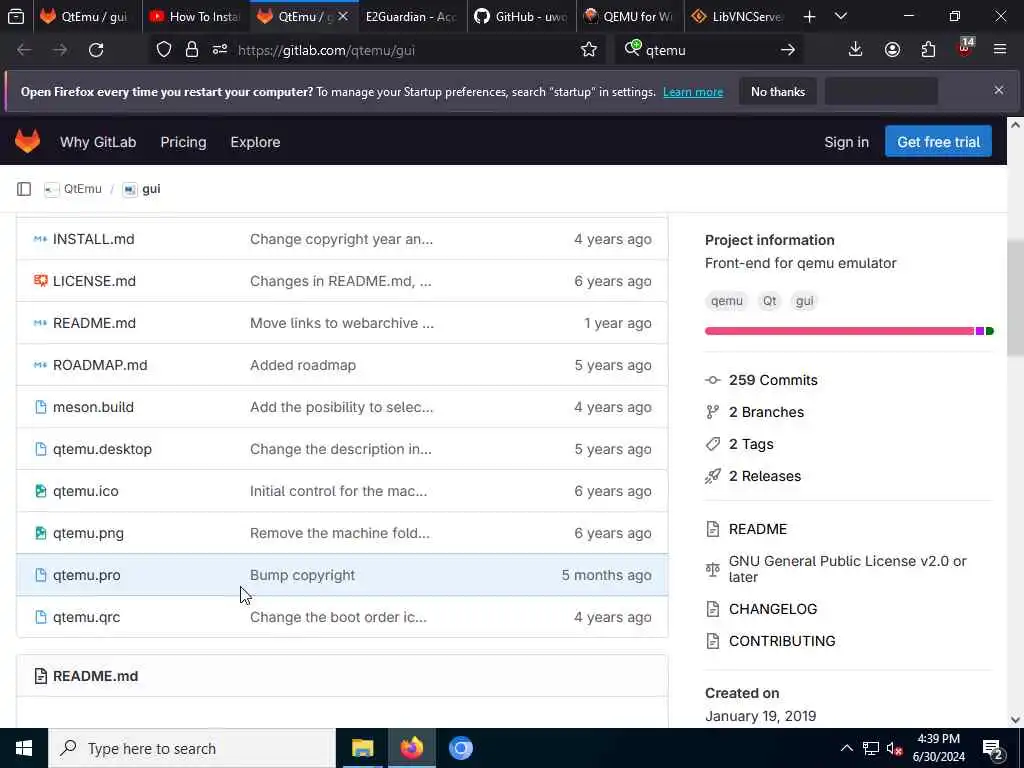This screenshot has width=1024, height=768.
Task: Open the qtemu.ico file
Action: pos(86,490)
